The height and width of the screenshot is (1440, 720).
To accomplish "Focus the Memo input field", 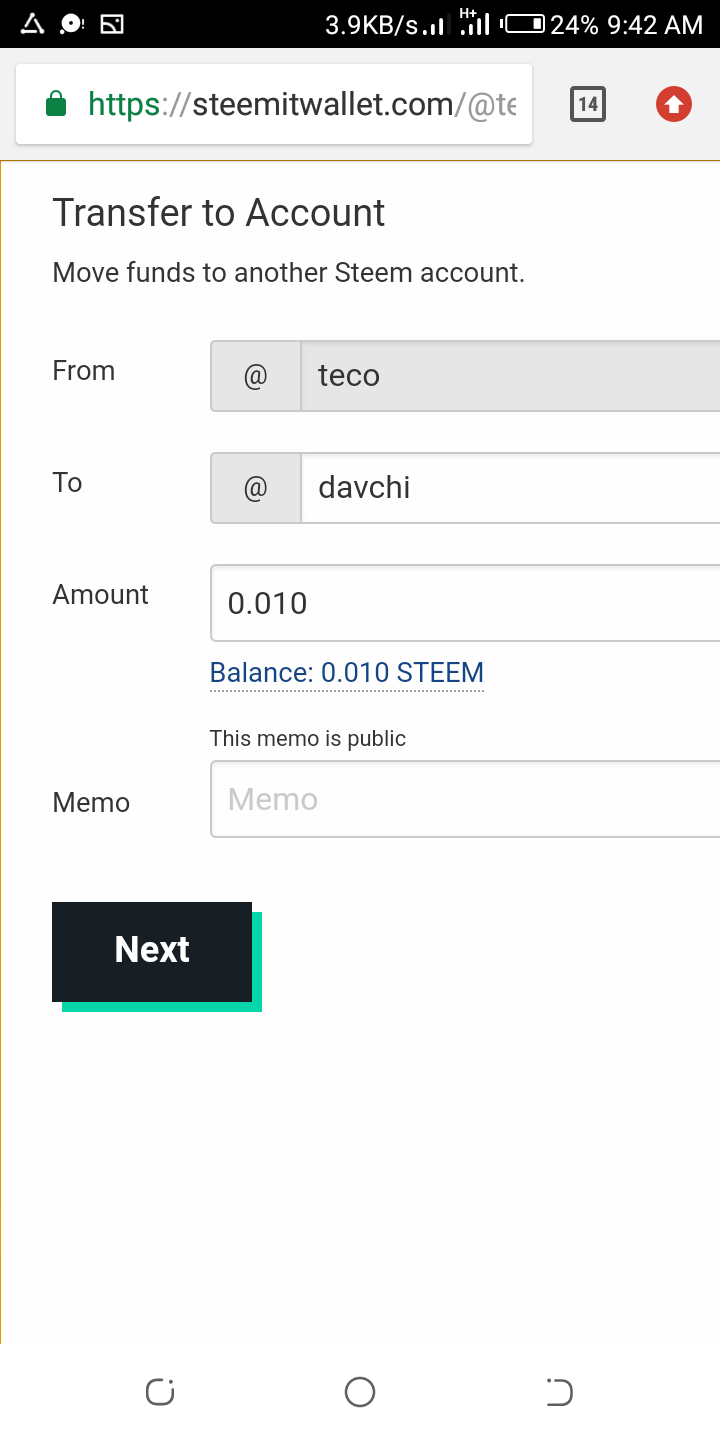I will point(465,799).
